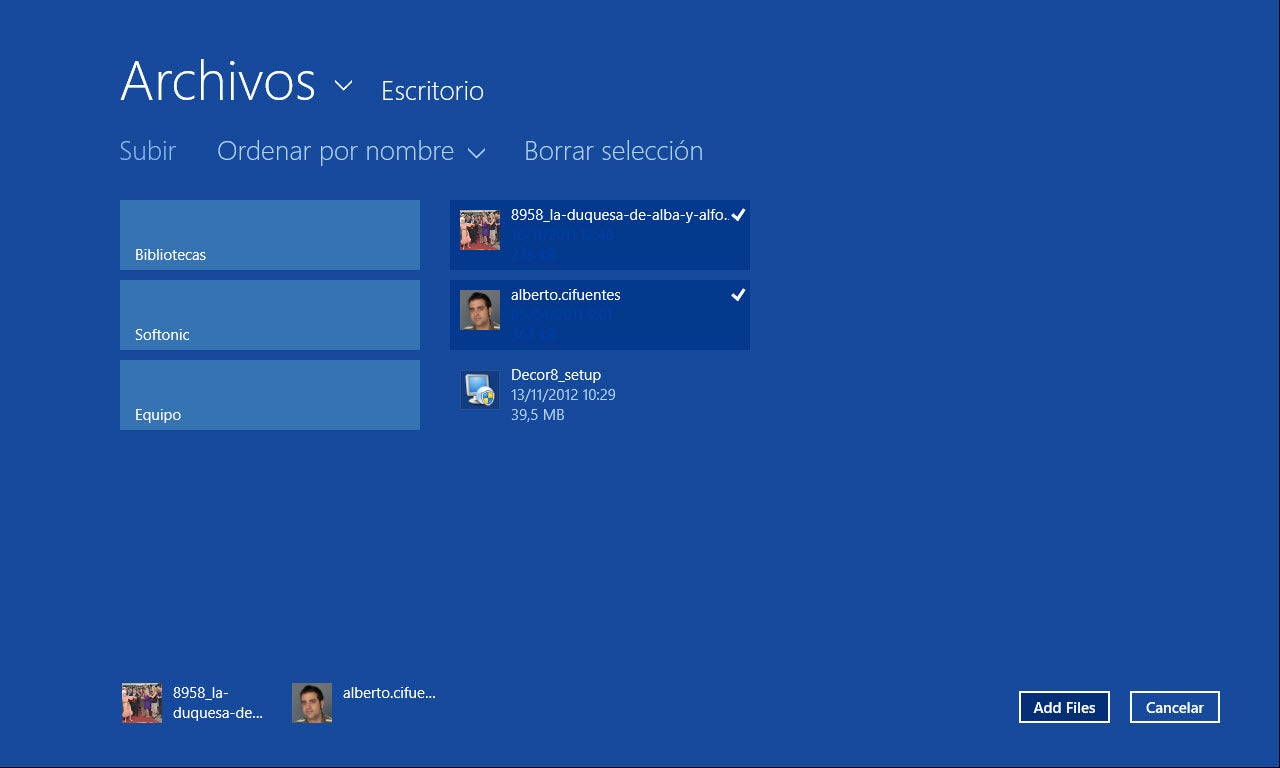Click the alberto.cifuentes file name in the list
Image resolution: width=1280 pixels, height=768 pixels.
click(566, 295)
